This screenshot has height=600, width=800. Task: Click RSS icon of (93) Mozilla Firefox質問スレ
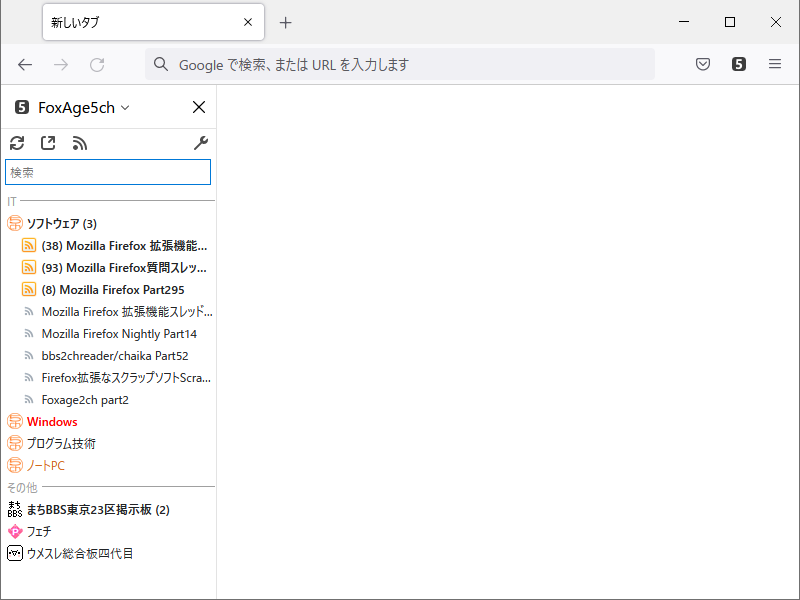29,267
